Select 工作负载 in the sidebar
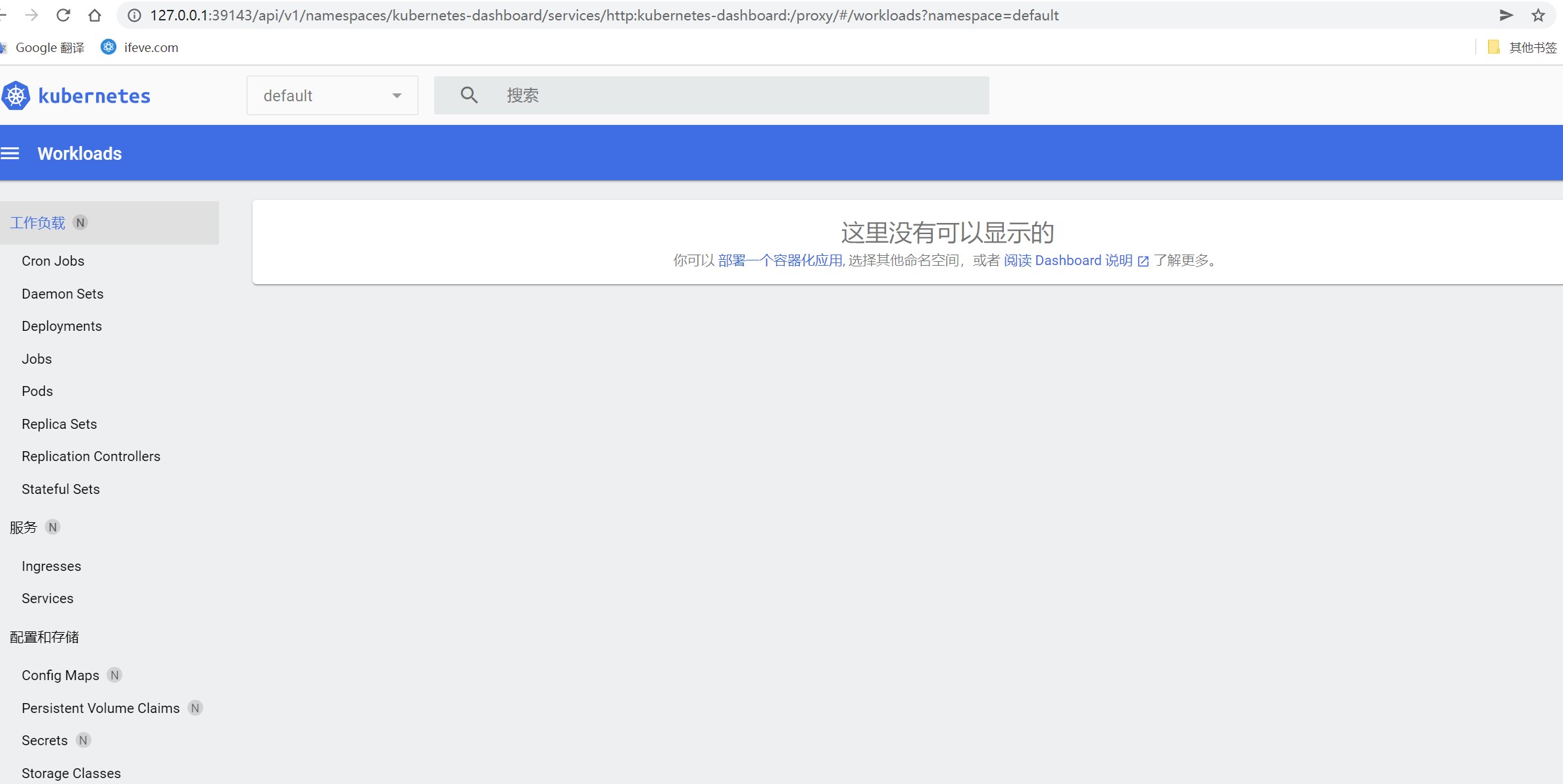This screenshot has width=1563, height=784. coord(37,223)
